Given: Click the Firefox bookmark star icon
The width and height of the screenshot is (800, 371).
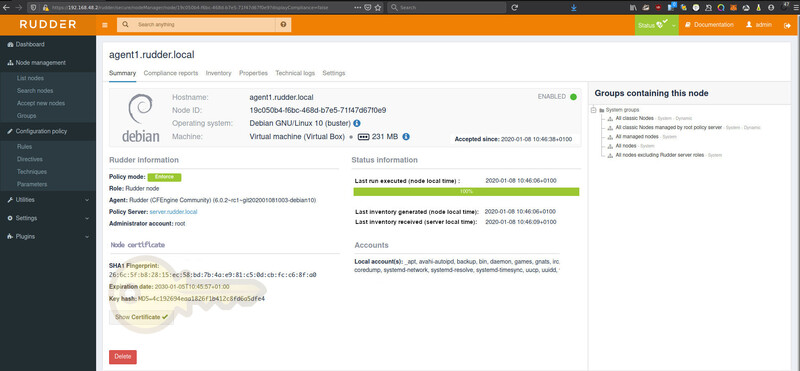Looking at the screenshot, I should (378, 8).
